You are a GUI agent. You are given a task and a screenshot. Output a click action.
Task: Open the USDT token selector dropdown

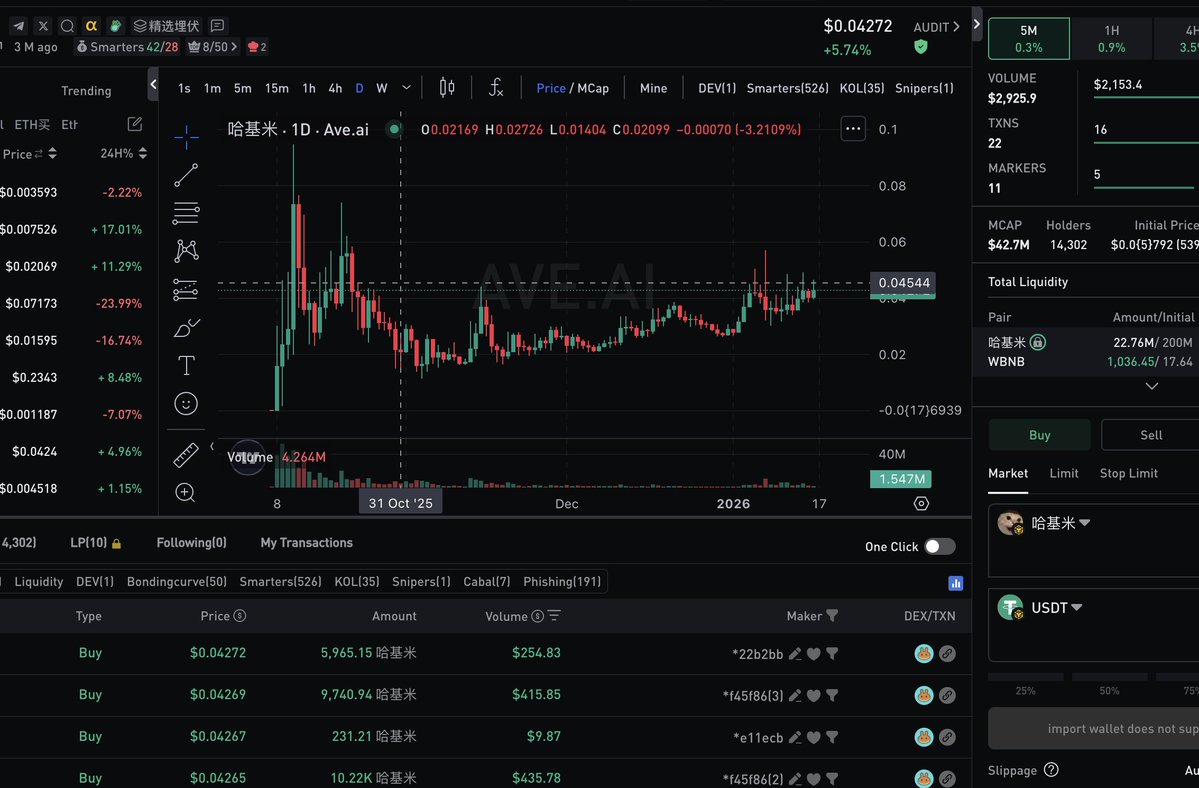click(x=1041, y=608)
